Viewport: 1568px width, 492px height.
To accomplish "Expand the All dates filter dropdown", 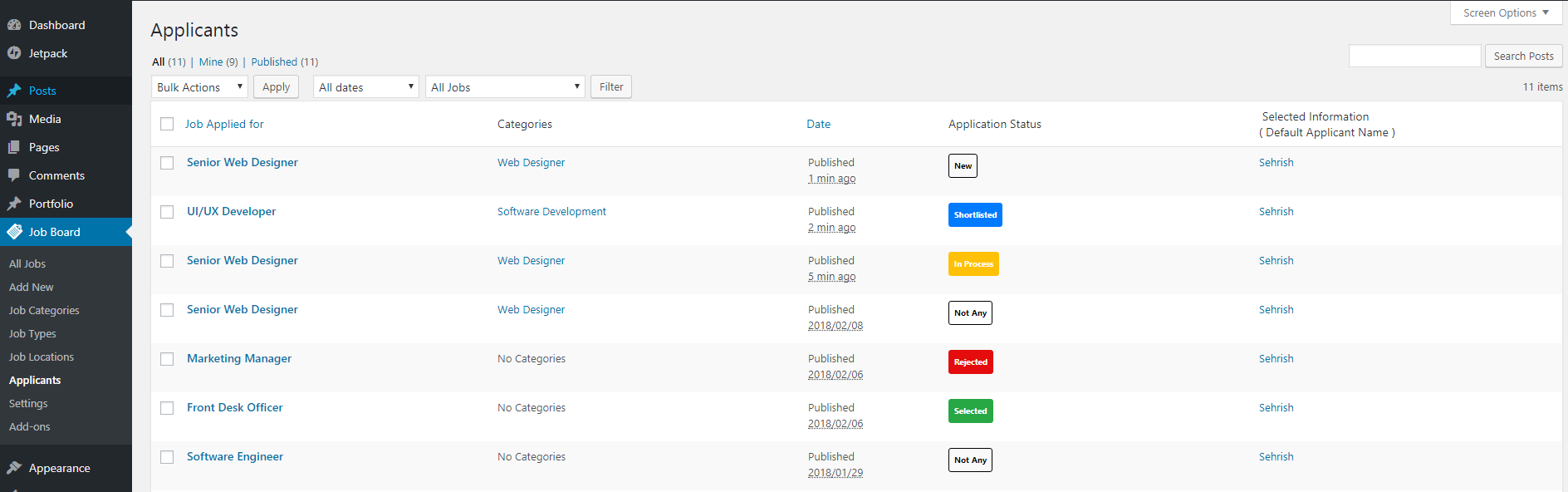I will 365,87.
